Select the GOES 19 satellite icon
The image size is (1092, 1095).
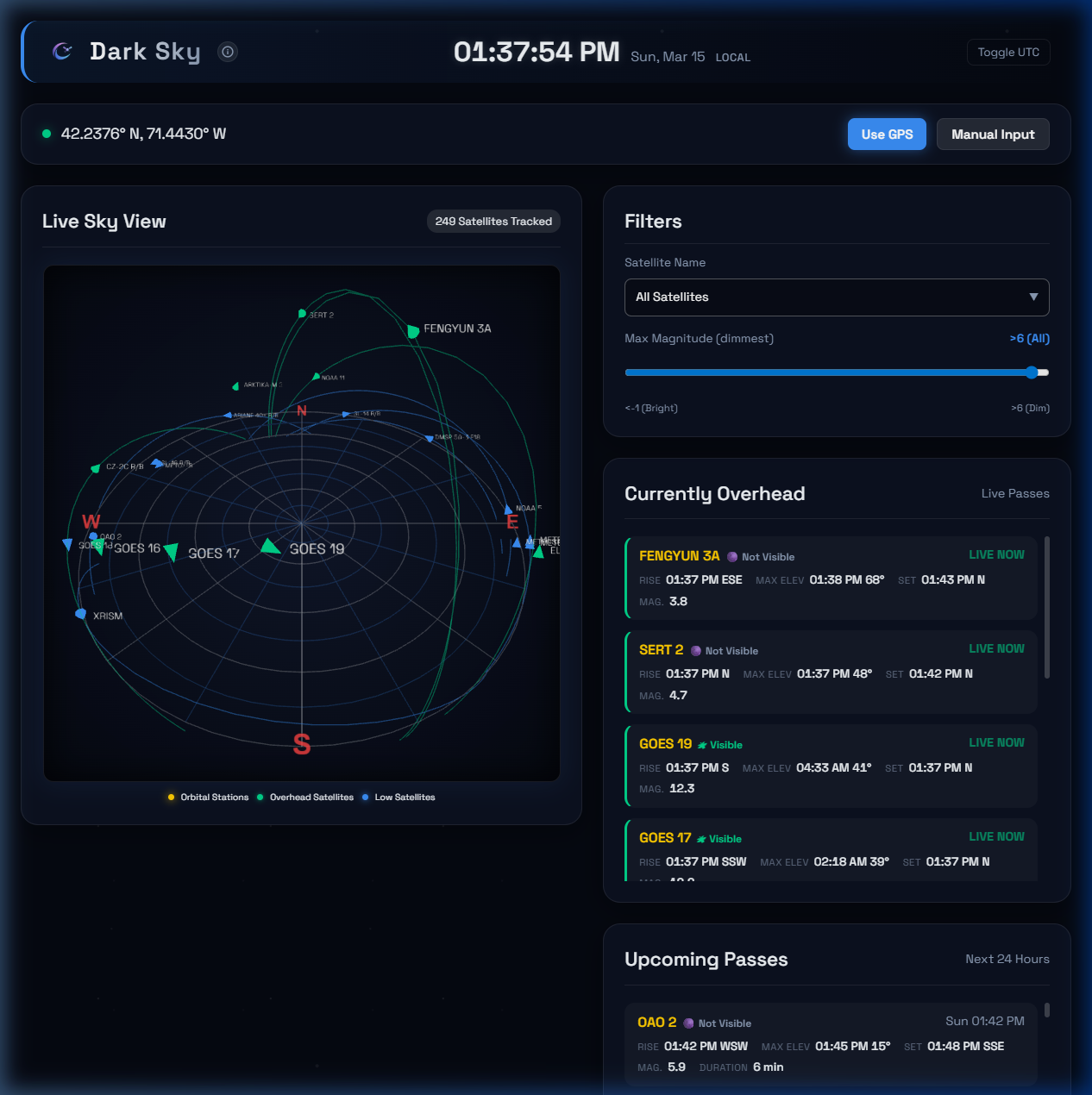pos(269,546)
